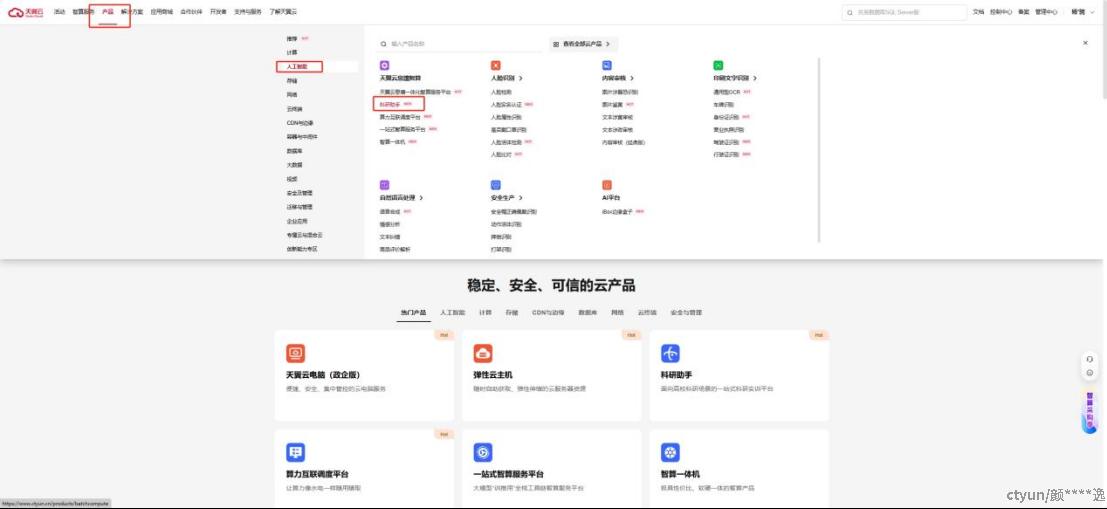Open the 应用商城 top navigation item
Viewport: 1107px width, 509px height.
click(161, 12)
